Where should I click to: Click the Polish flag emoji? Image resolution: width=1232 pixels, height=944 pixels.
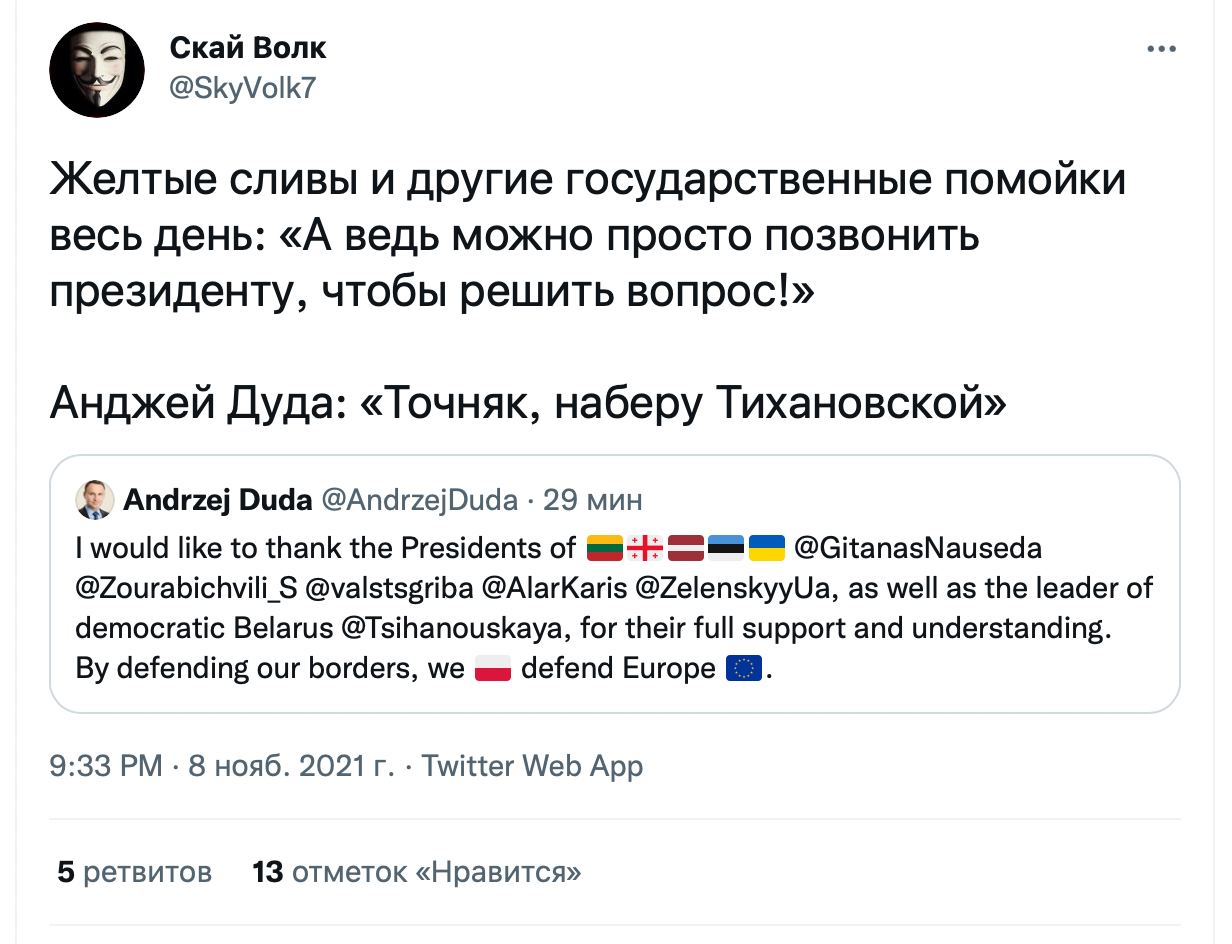click(492, 668)
